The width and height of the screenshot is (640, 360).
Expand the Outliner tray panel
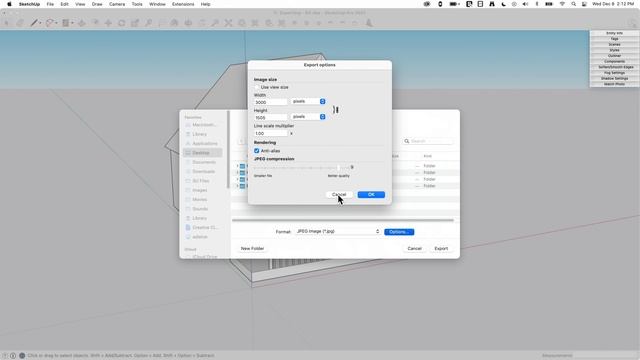point(614,56)
